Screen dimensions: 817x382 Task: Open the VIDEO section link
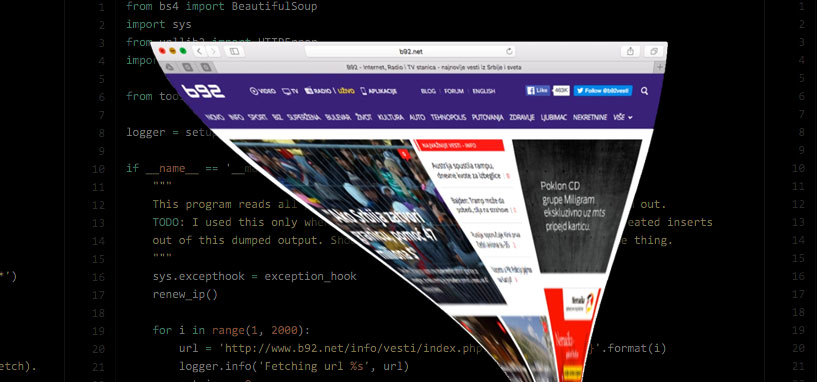pyautogui.click(x=263, y=91)
